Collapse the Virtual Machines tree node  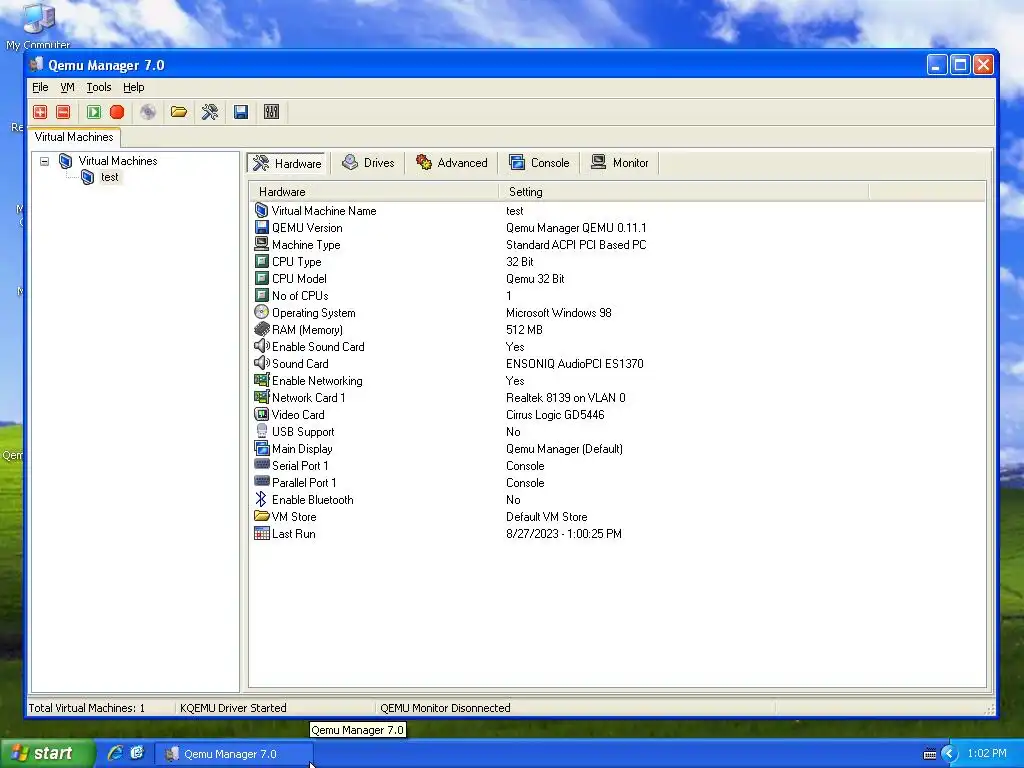click(44, 161)
